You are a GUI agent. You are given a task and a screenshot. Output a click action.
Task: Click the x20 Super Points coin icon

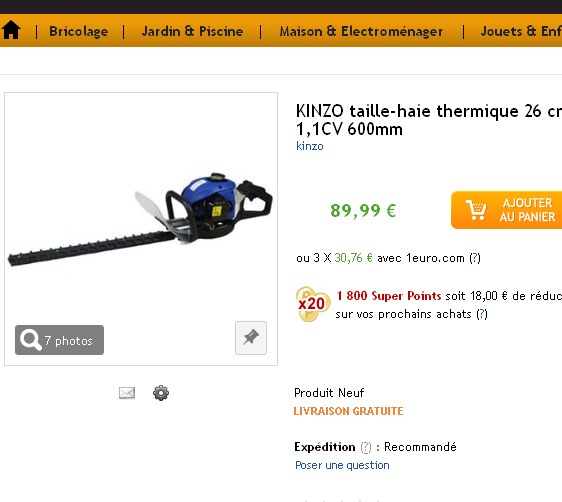[312, 304]
